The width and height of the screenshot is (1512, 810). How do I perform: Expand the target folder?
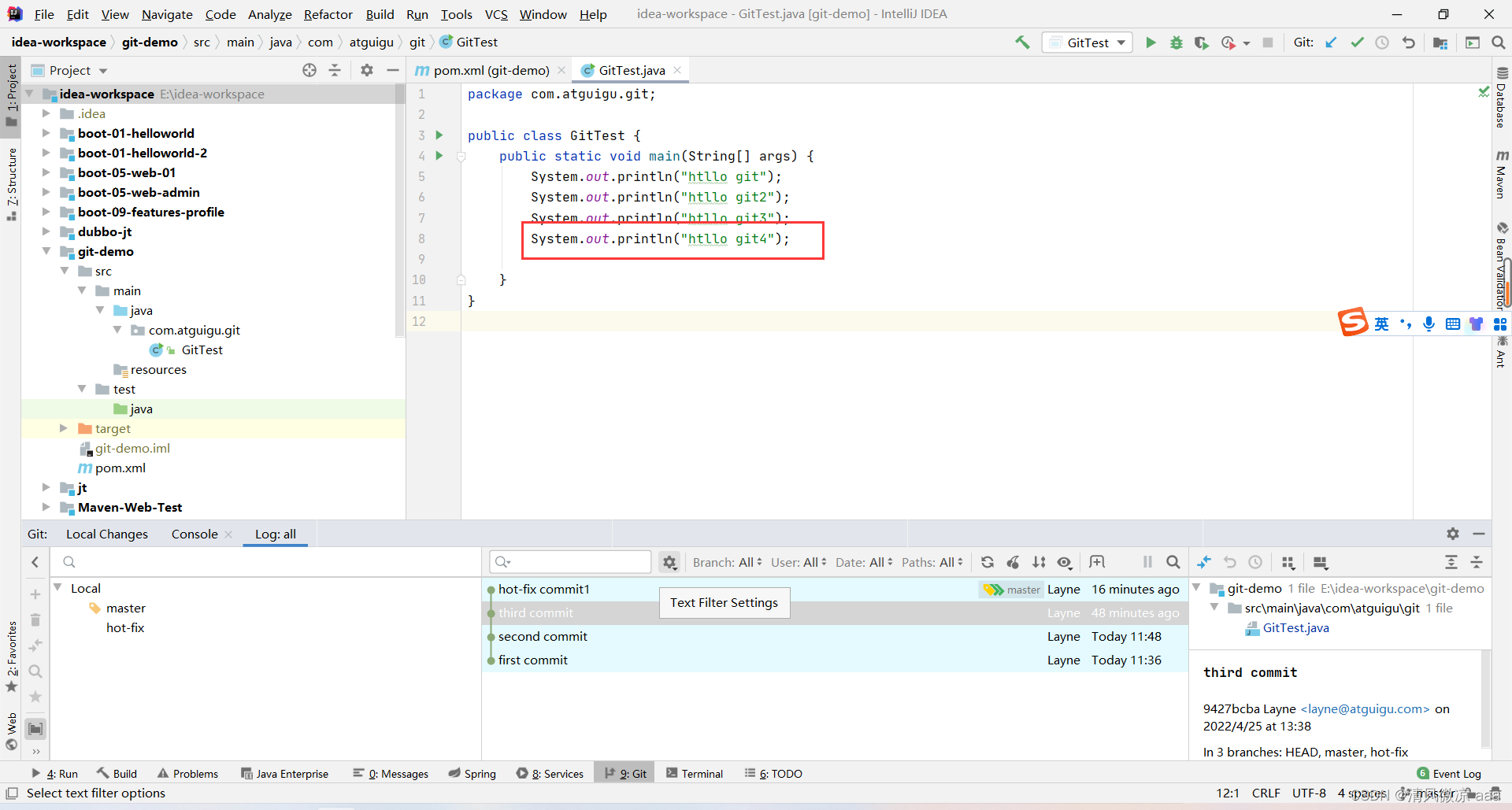click(x=64, y=428)
